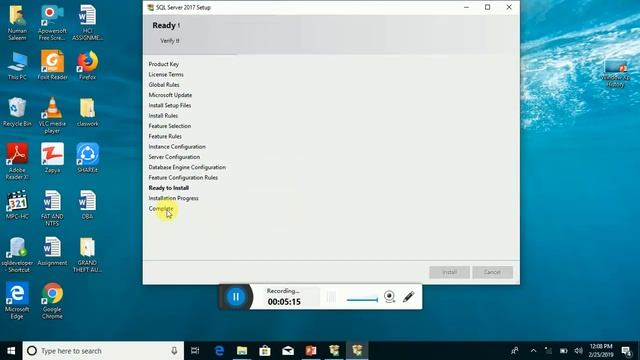
Task: Select the Global Rules step
Action: coord(164,84)
